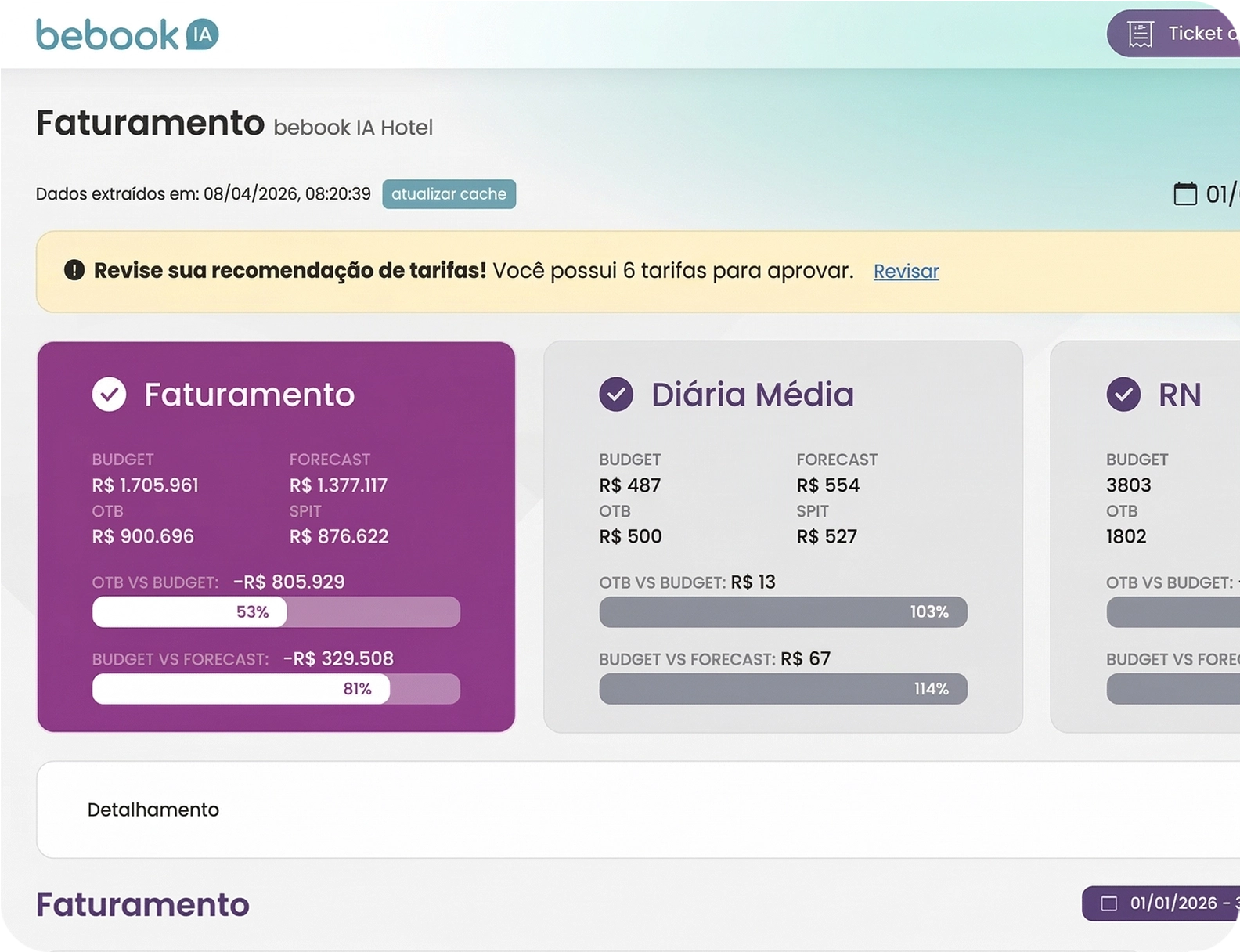Click the calendar icon near the top date
Image resolution: width=1240 pixels, height=952 pixels.
[x=1184, y=193]
